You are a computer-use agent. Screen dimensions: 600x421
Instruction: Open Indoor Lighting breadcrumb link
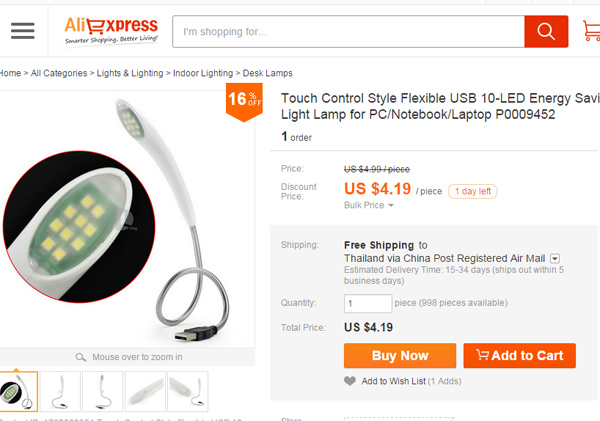click(203, 73)
